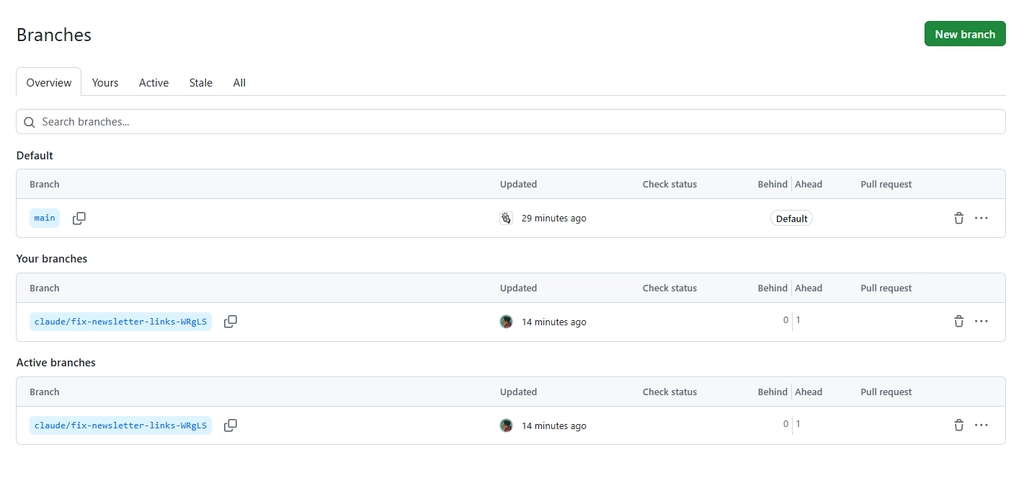Delete branch in Active branches row
The height and width of the screenshot is (481, 1024).
pyautogui.click(x=959, y=426)
